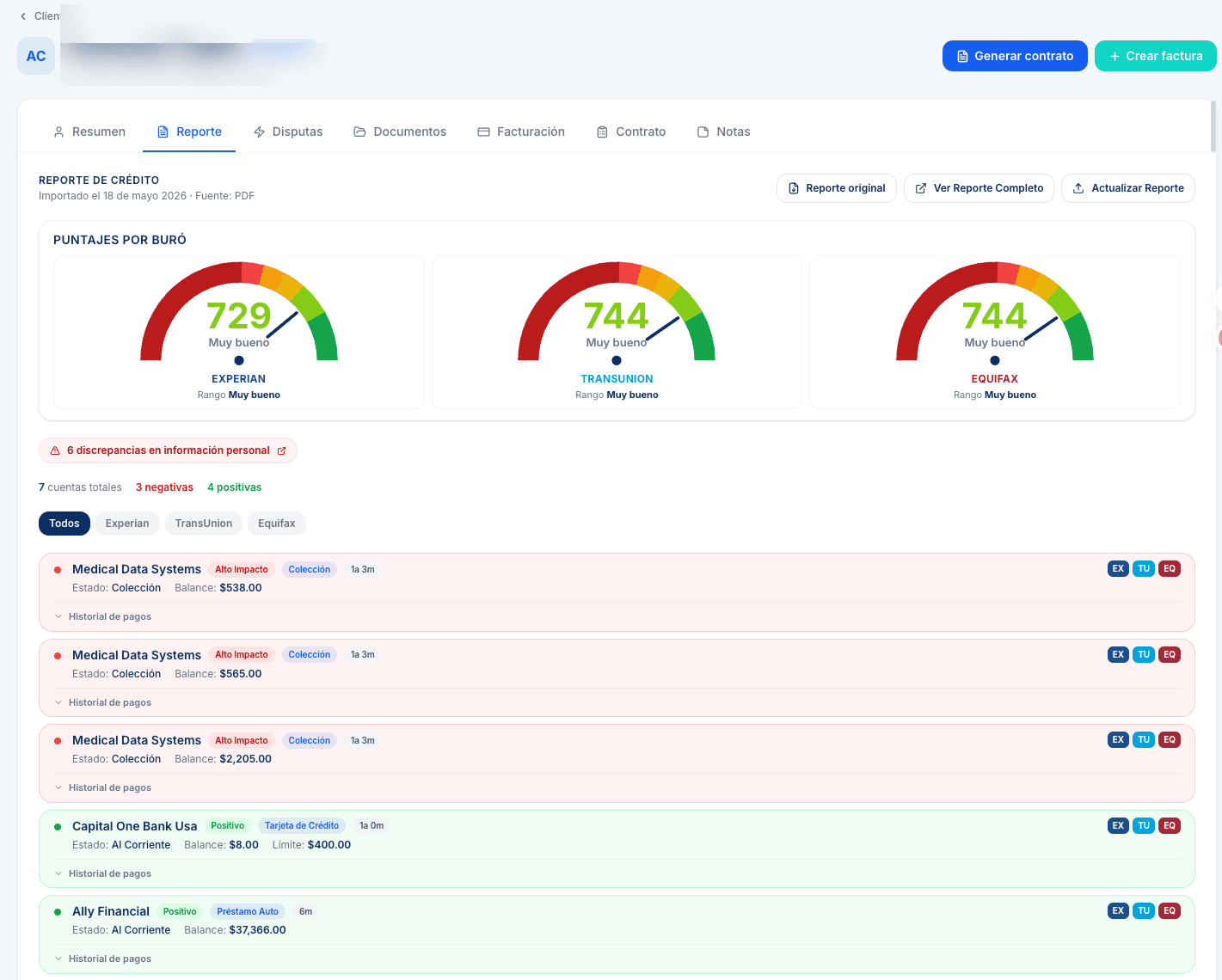Click the plus icon in Crear factura
Viewport: 1222px width, 980px height.
[x=1115, y=56]
